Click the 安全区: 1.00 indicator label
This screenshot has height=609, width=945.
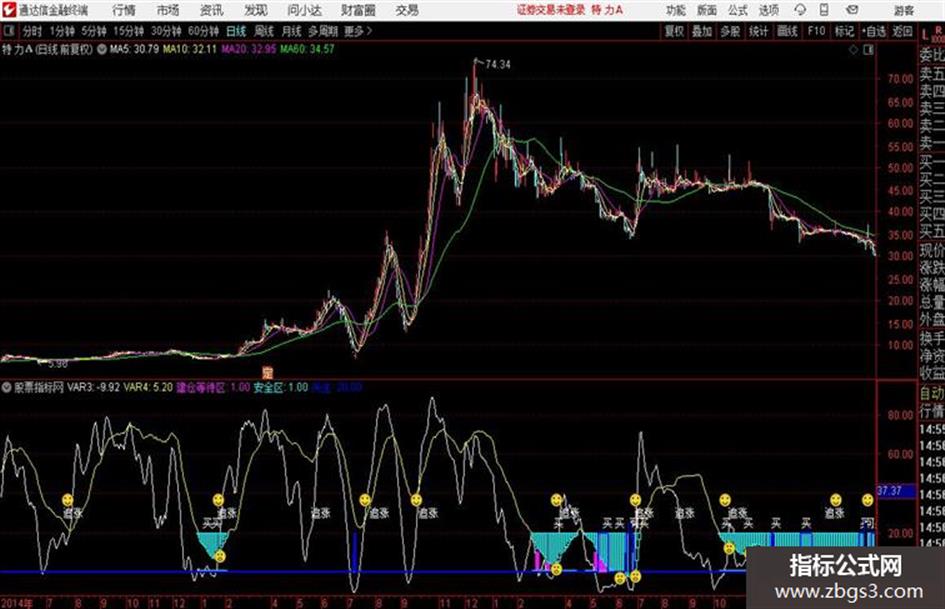(x=281, y=387)
